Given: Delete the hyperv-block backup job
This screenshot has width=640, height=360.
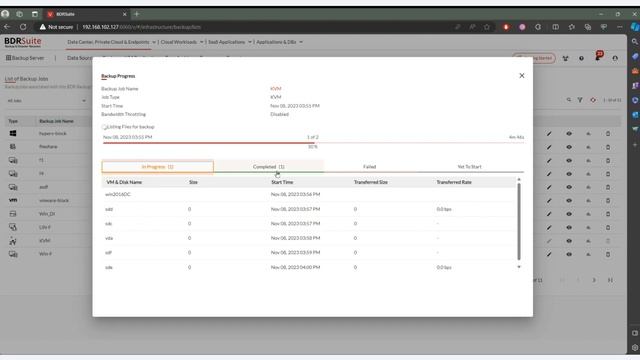Looking at the screenshot, I should pyautogui.click(x=608, y=134).
